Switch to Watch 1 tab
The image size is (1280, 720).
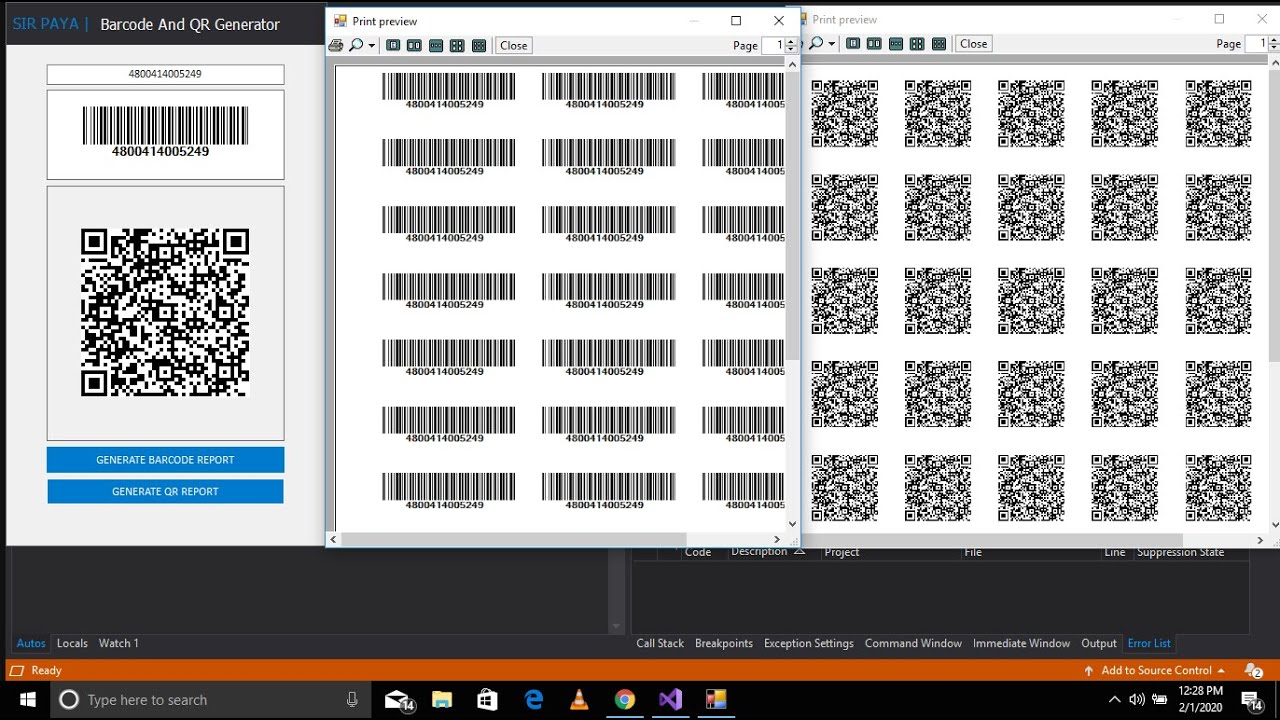pos(118,643)
